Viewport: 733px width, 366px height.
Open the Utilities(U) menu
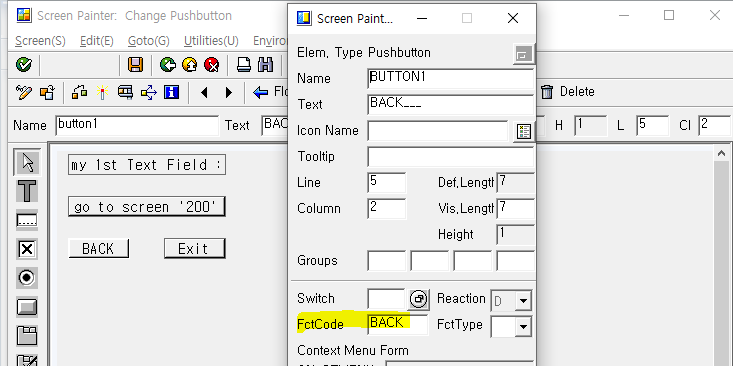(211, 41)
